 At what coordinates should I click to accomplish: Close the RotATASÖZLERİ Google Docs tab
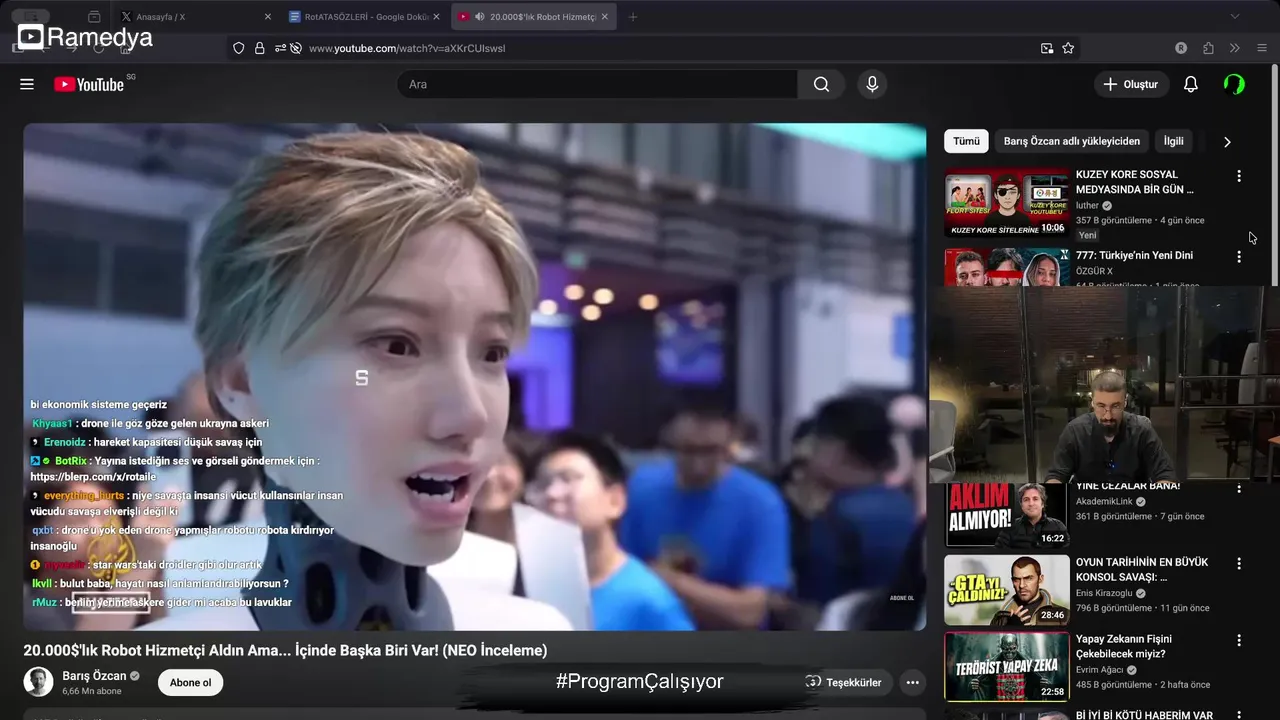tap(436, 17)
